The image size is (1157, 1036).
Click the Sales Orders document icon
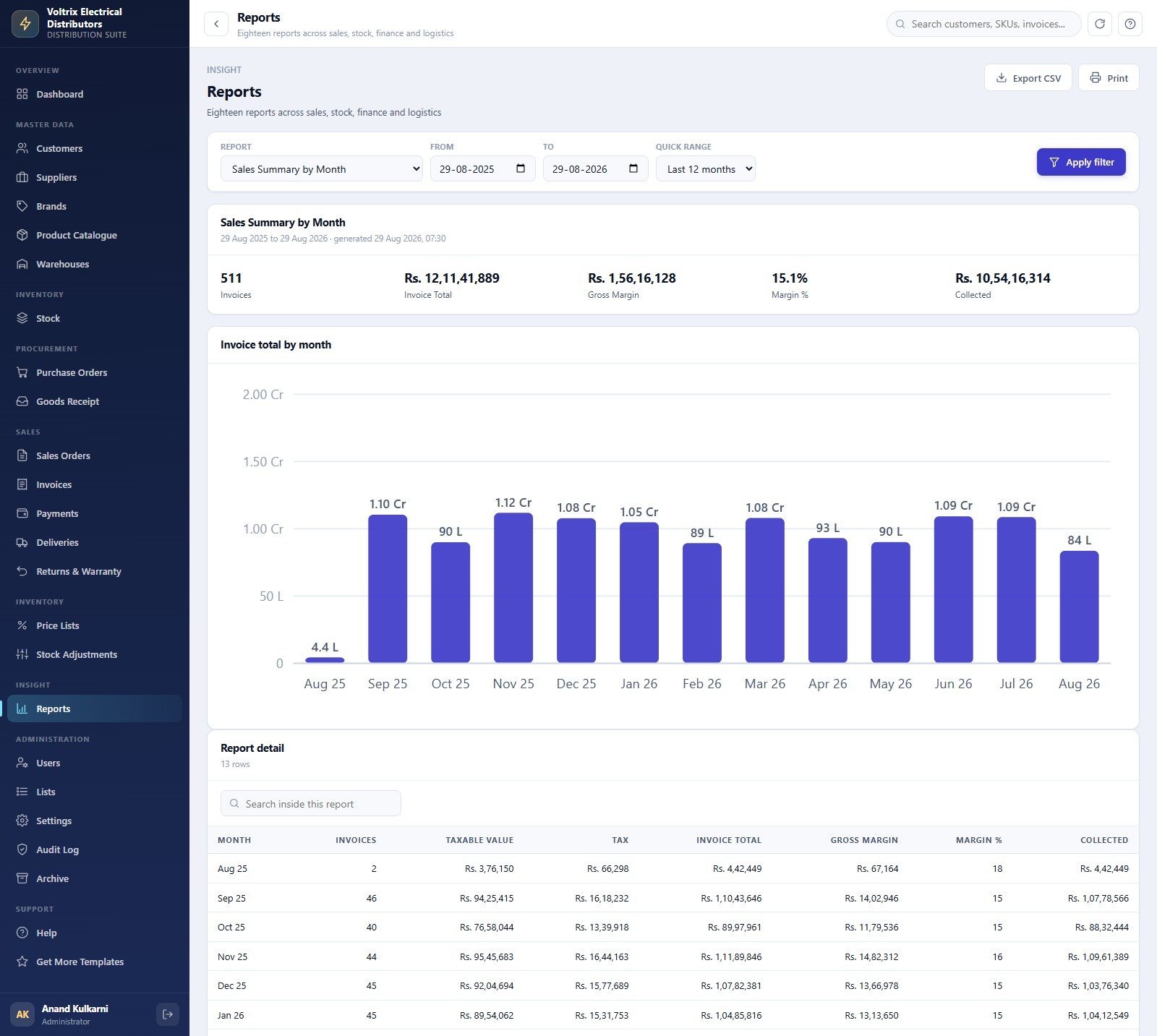tap(22, 455)
